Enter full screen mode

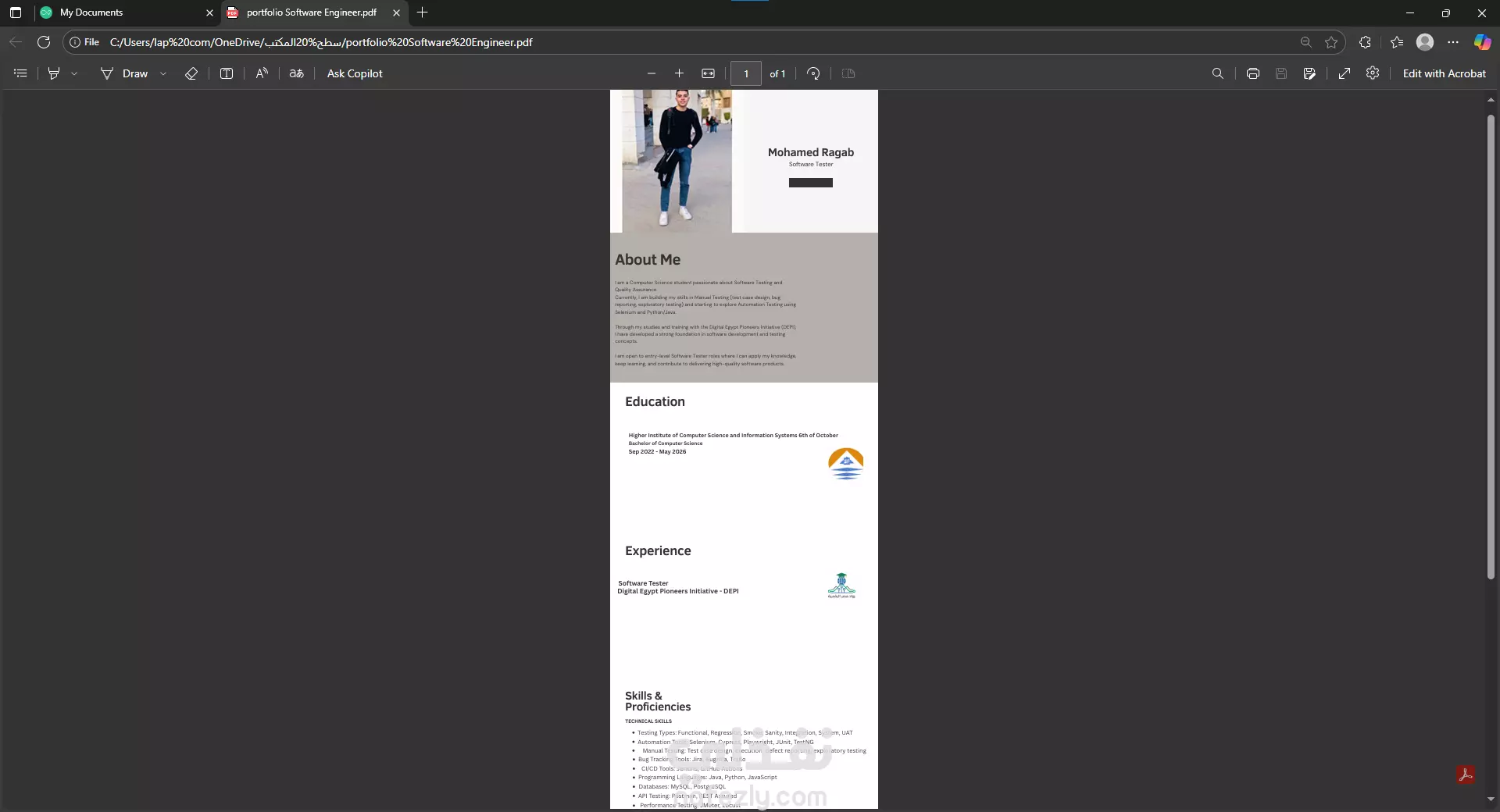[x=1345, y=73]
